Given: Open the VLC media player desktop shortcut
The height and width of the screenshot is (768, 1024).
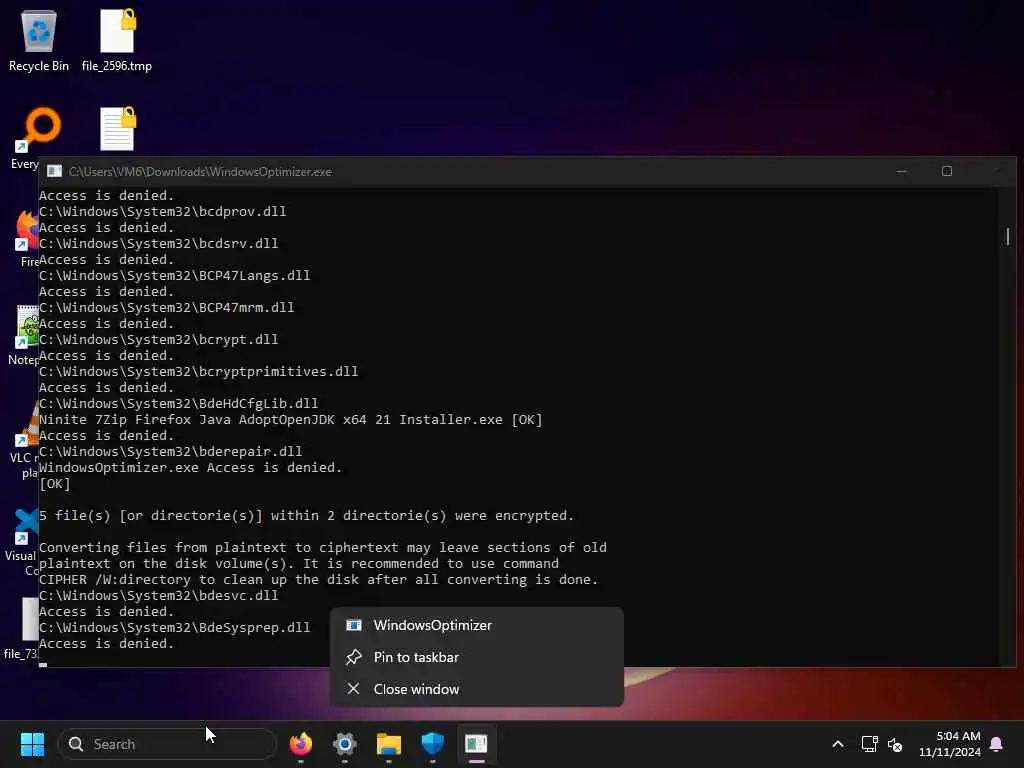Looking at the screenshot, I should coord(26,439).
